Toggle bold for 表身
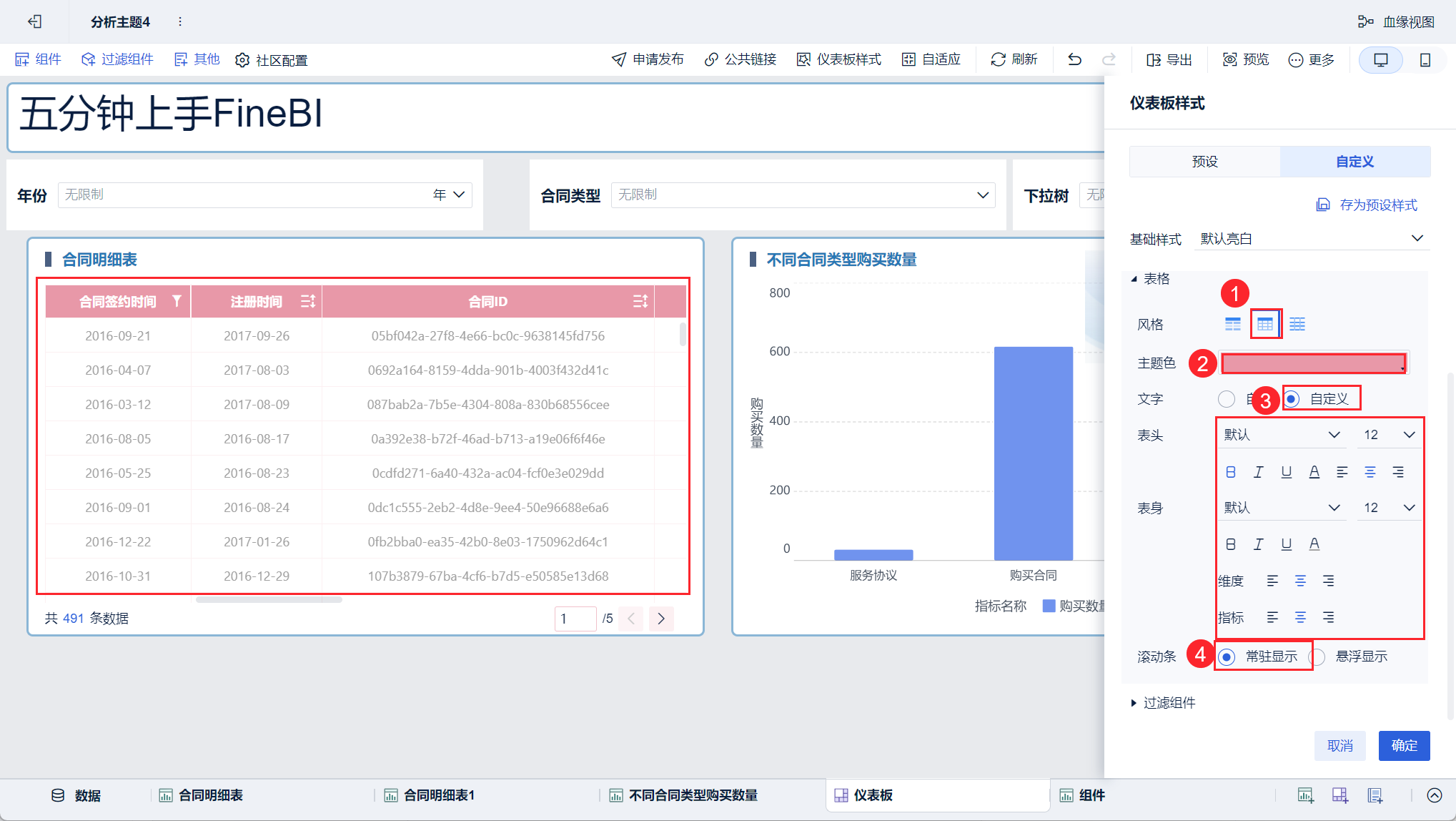 1231,544
